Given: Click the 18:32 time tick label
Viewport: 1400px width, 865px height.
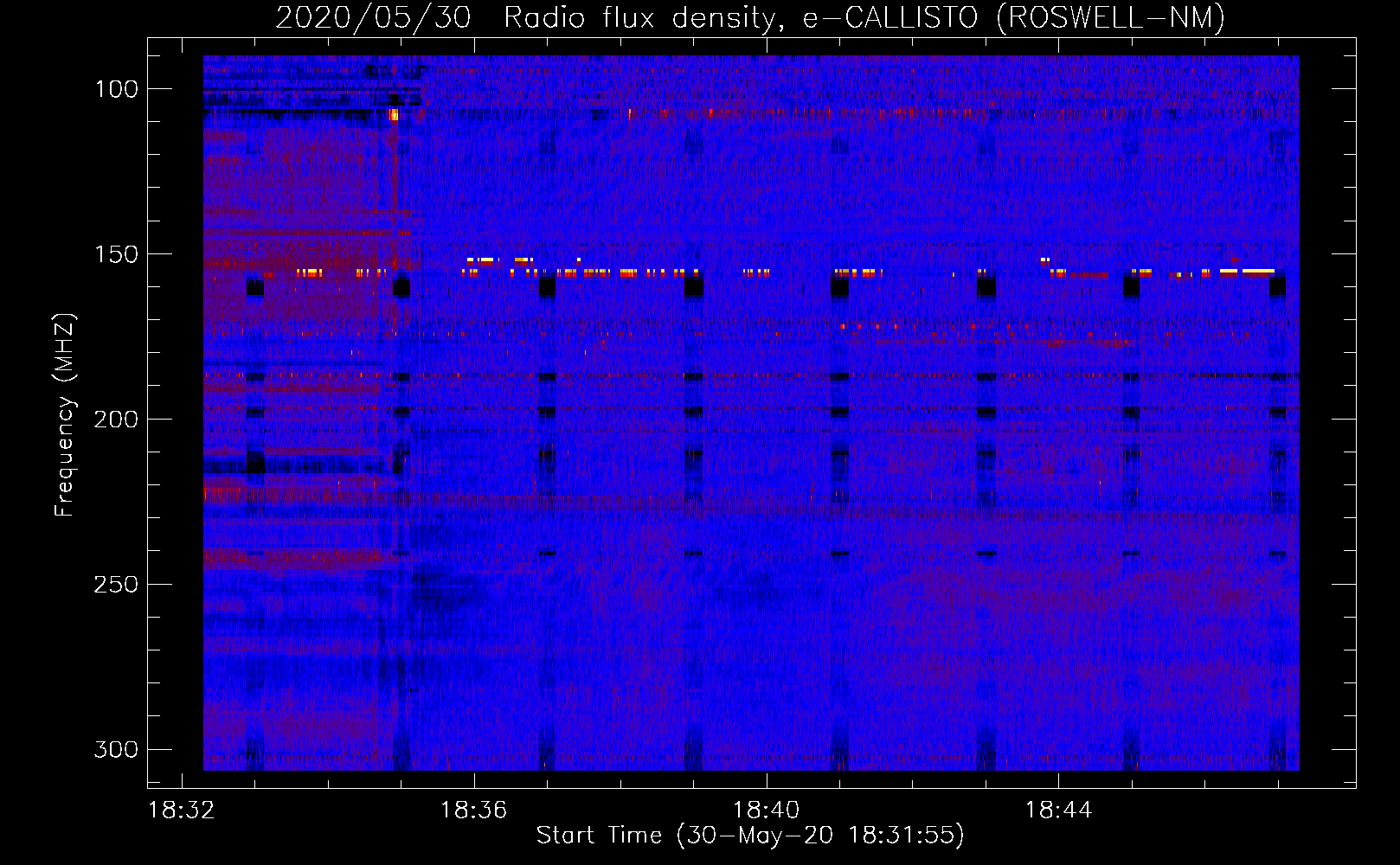Looking at the screenshot, I should (181, 811).
